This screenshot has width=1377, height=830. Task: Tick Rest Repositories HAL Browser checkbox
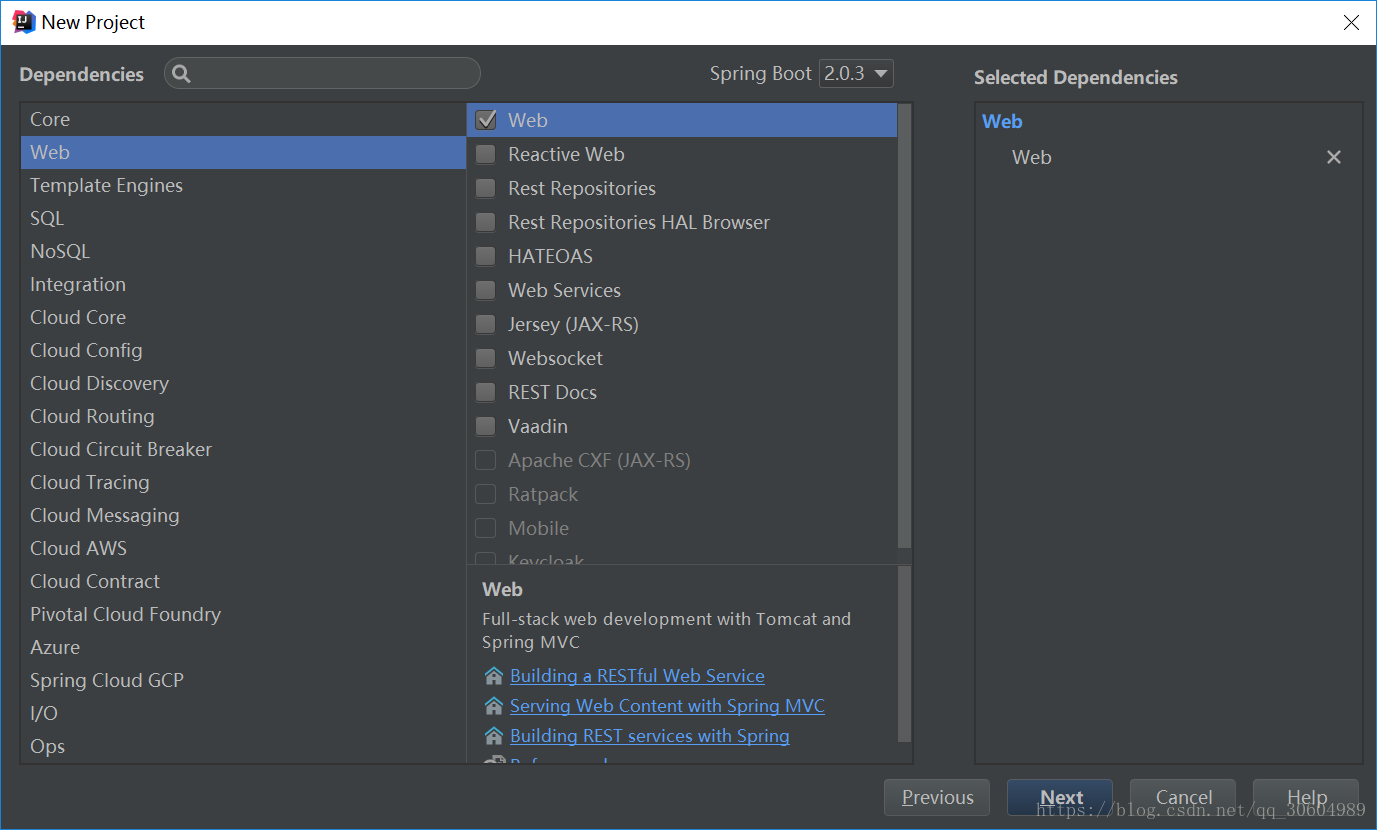point(485,222)
